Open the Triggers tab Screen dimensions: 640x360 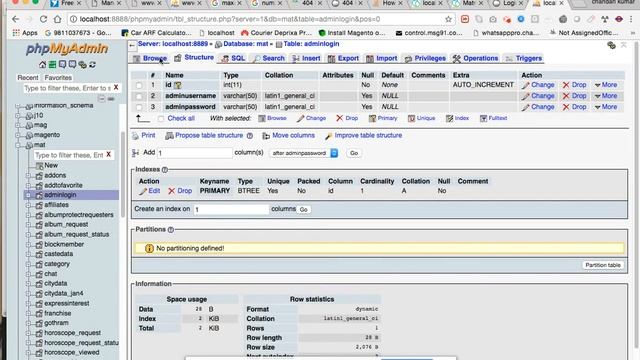[524, 58]
